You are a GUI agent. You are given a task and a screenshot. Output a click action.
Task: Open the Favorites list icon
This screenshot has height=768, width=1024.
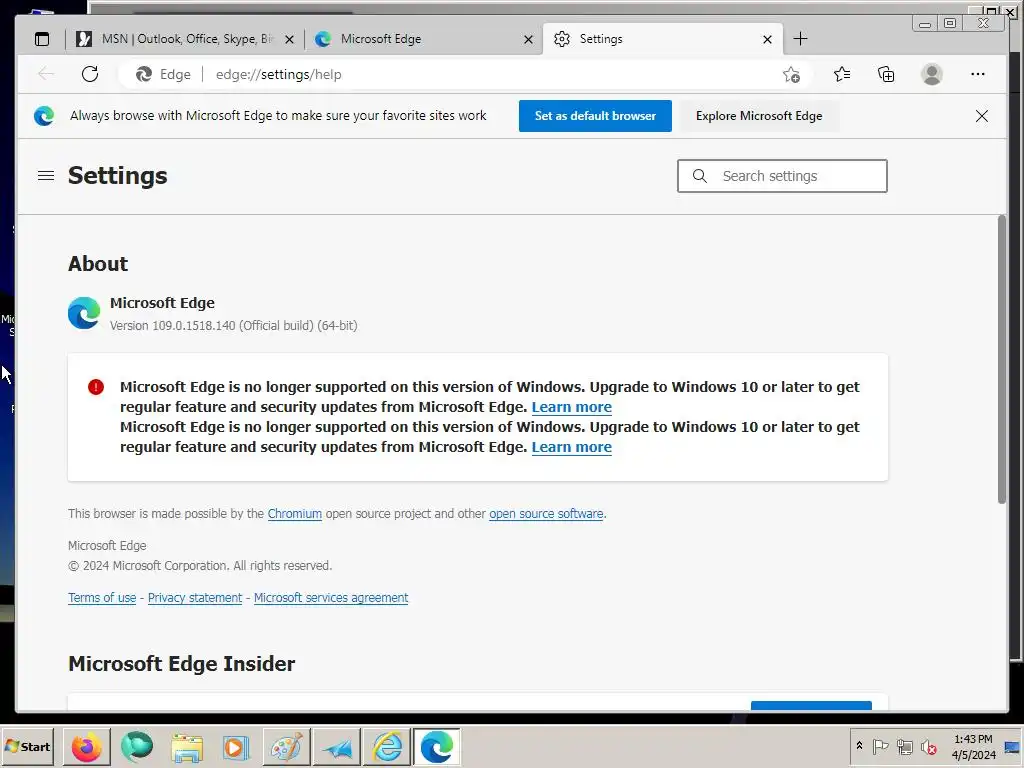point(842,74)
